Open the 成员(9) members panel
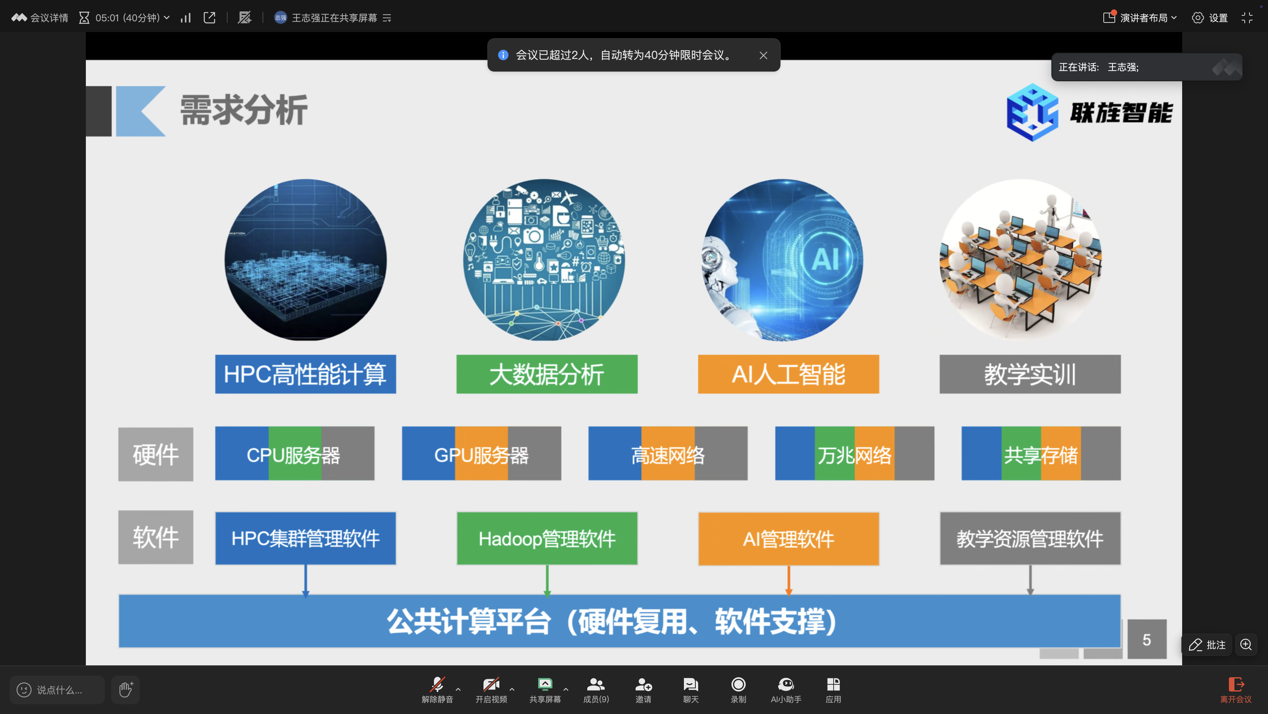The image size is (1268, 714). click(595, 689)
